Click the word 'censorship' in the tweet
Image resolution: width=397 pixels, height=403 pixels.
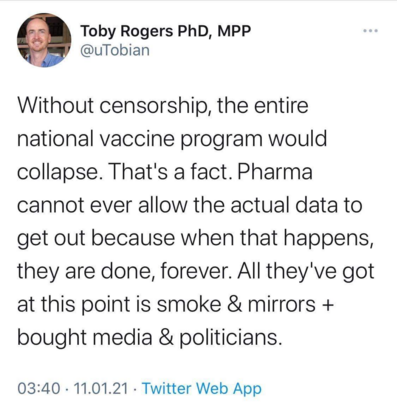tap(156, 107)
